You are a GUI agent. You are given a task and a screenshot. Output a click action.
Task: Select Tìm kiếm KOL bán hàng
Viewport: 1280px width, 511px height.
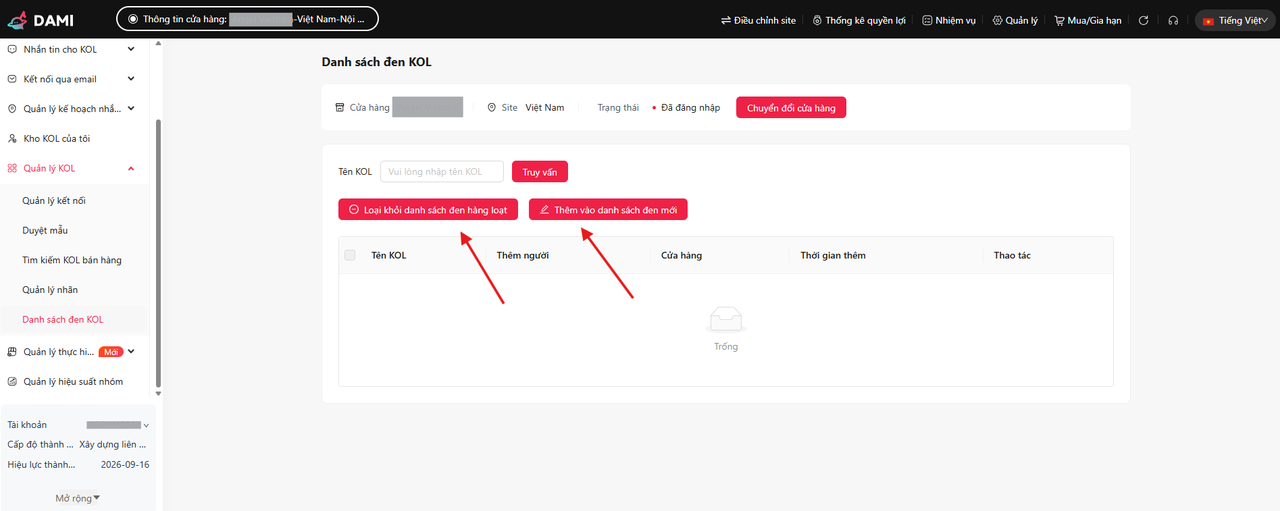(72, 260)
